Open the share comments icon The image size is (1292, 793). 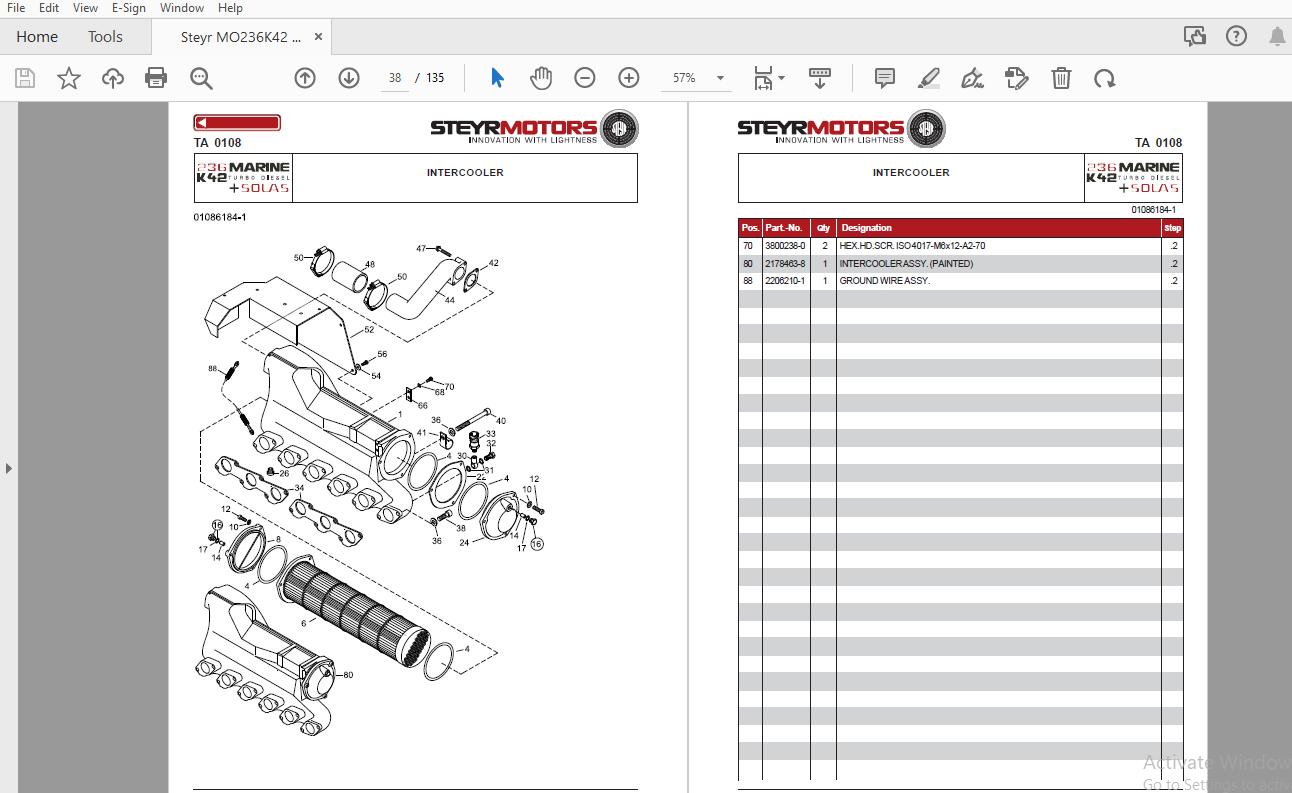click(1195, 37)
